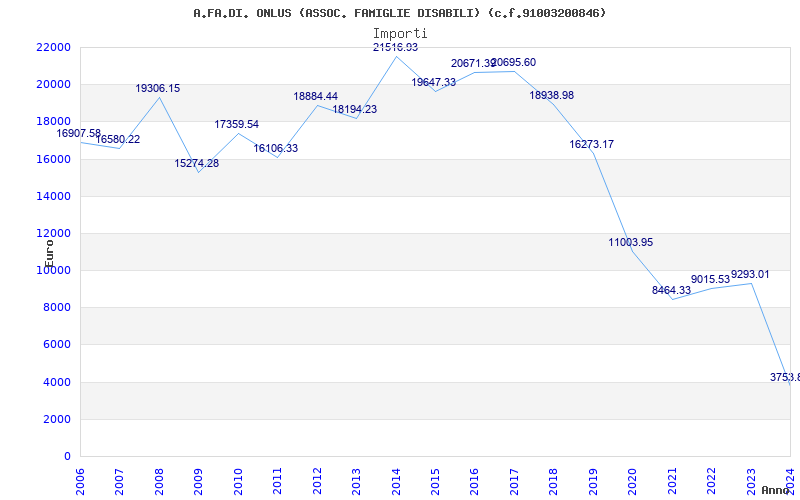Click the 8000 y-axis tick label
This screenshot has height=500, width=800.
pos(57,308)
